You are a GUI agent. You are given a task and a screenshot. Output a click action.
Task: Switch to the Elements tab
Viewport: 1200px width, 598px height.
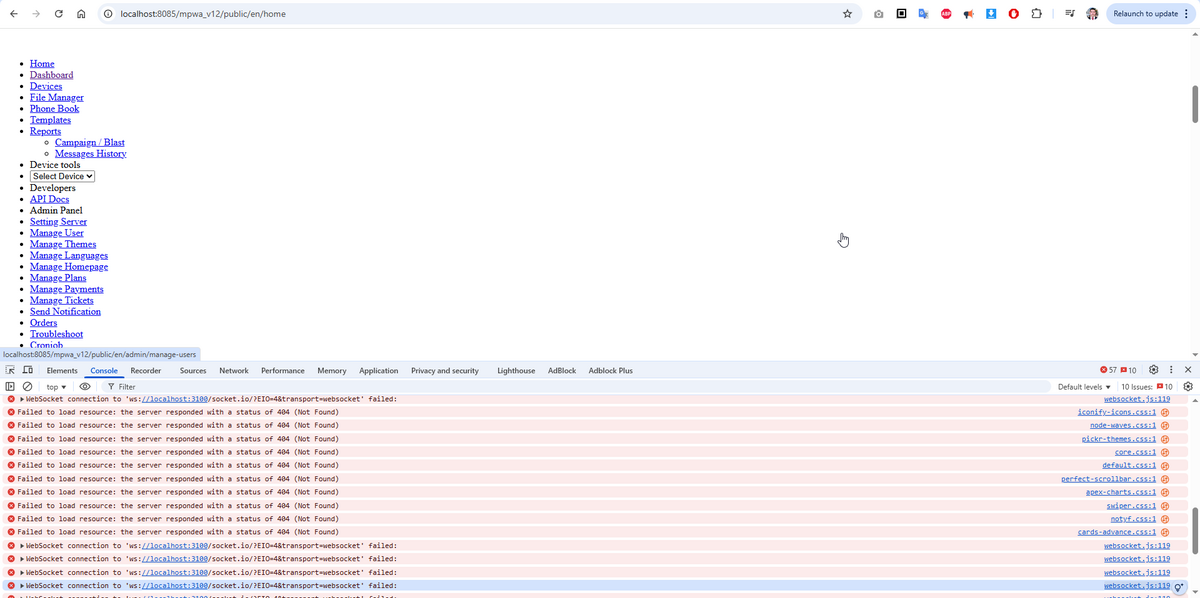[62, 371]
